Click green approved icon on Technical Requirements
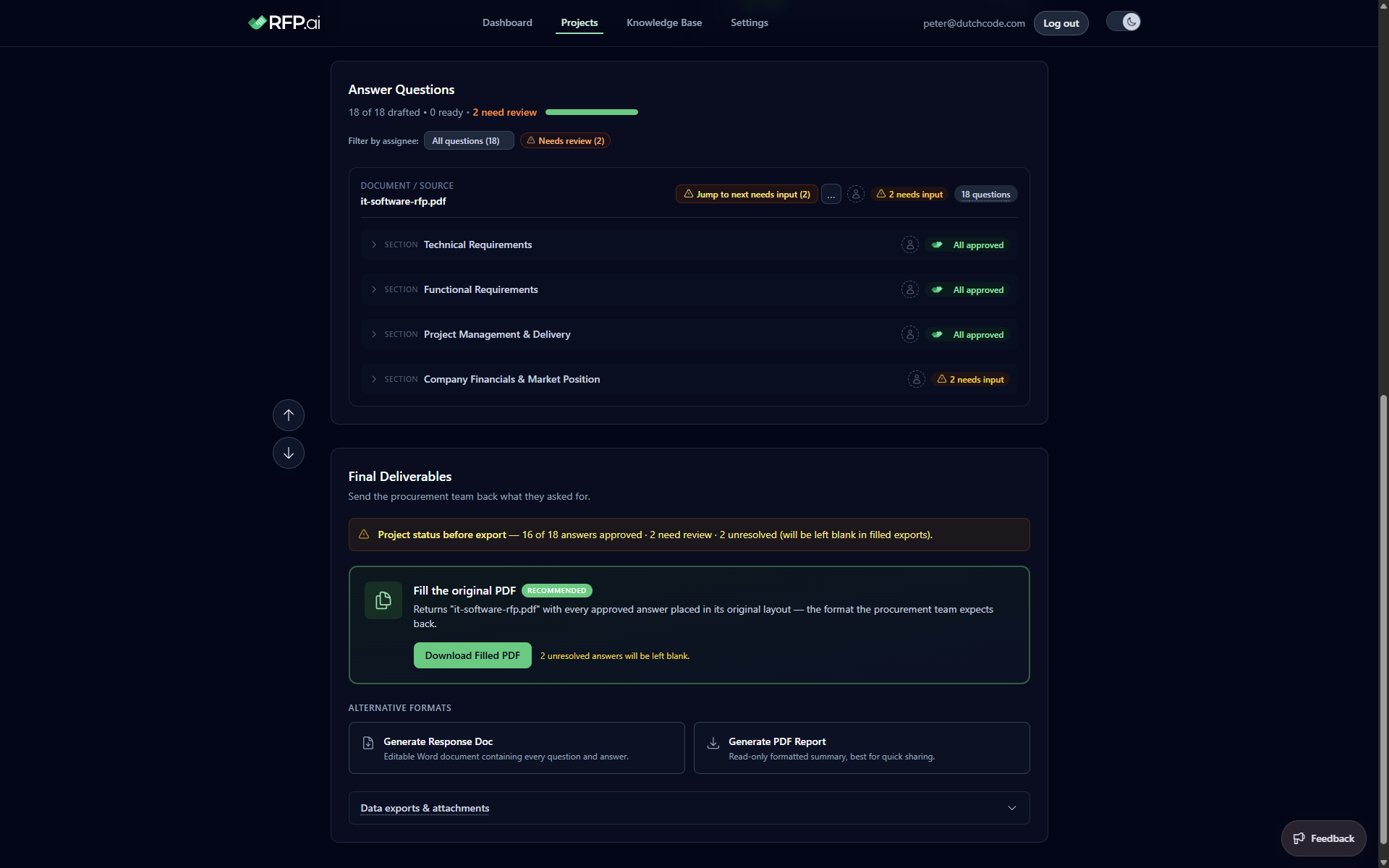Screen dimensions: 1389x868 pyautogui.click(x=937, y=244)
